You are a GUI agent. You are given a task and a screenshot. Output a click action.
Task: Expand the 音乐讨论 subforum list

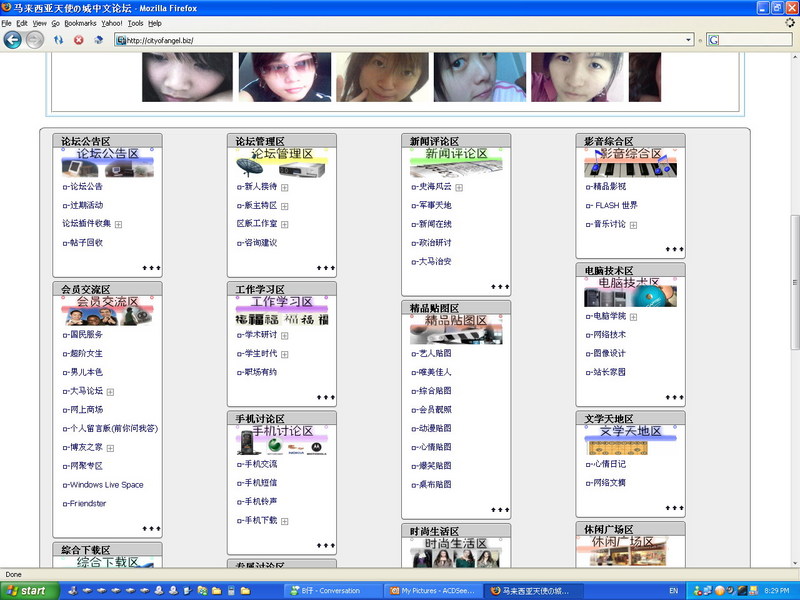point(633,225)
